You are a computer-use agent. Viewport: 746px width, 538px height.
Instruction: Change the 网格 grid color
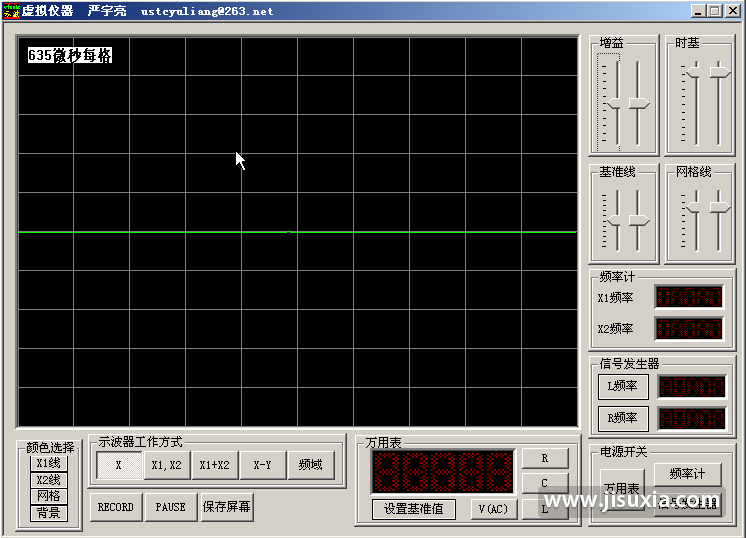(48, 496)
